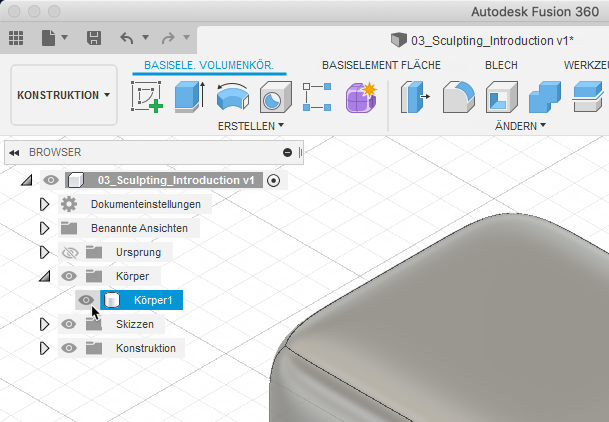609x422 pixels.
Task: Show the hidden Ursprung folder
Action: coord(70,253)
